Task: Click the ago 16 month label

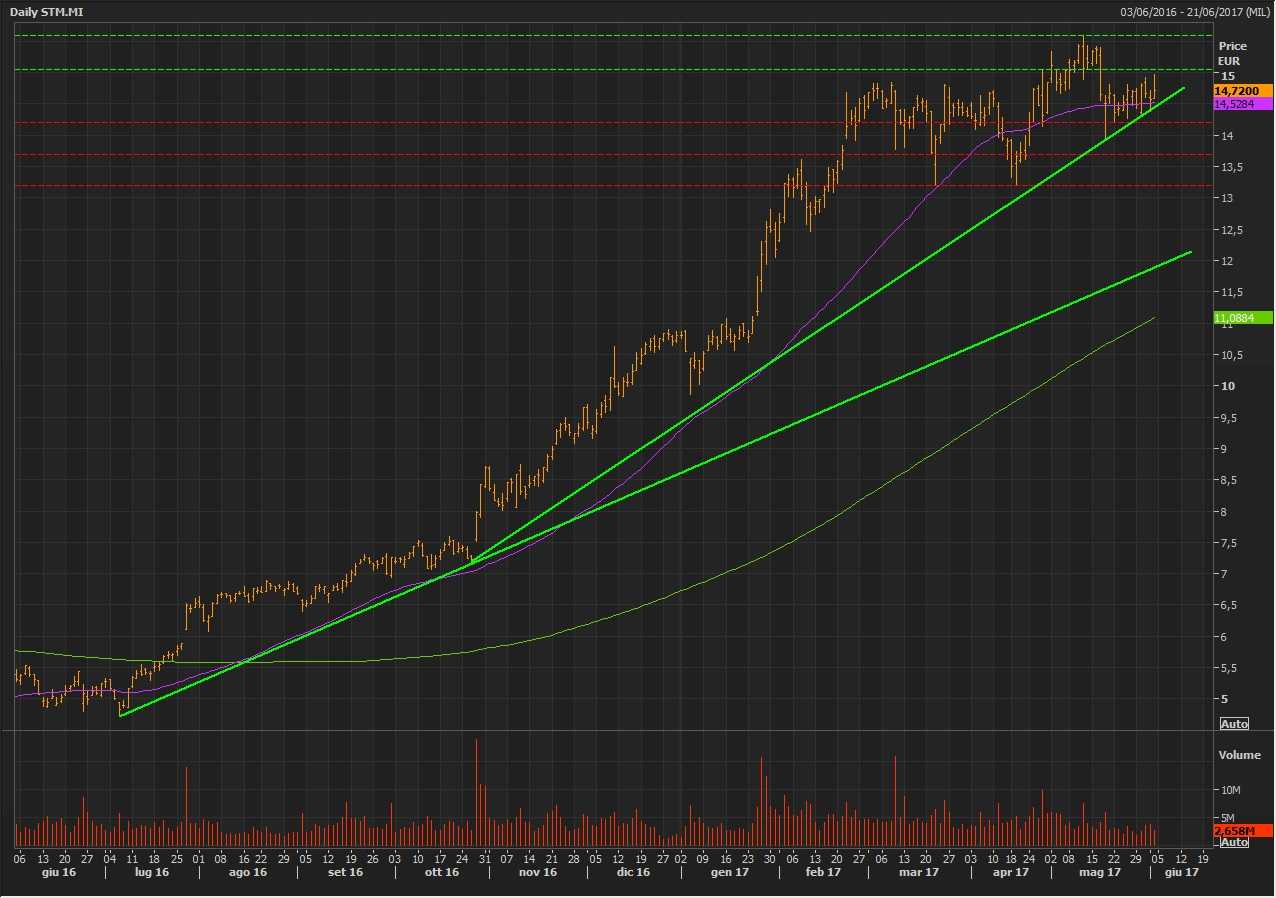Action: [248, 873]
